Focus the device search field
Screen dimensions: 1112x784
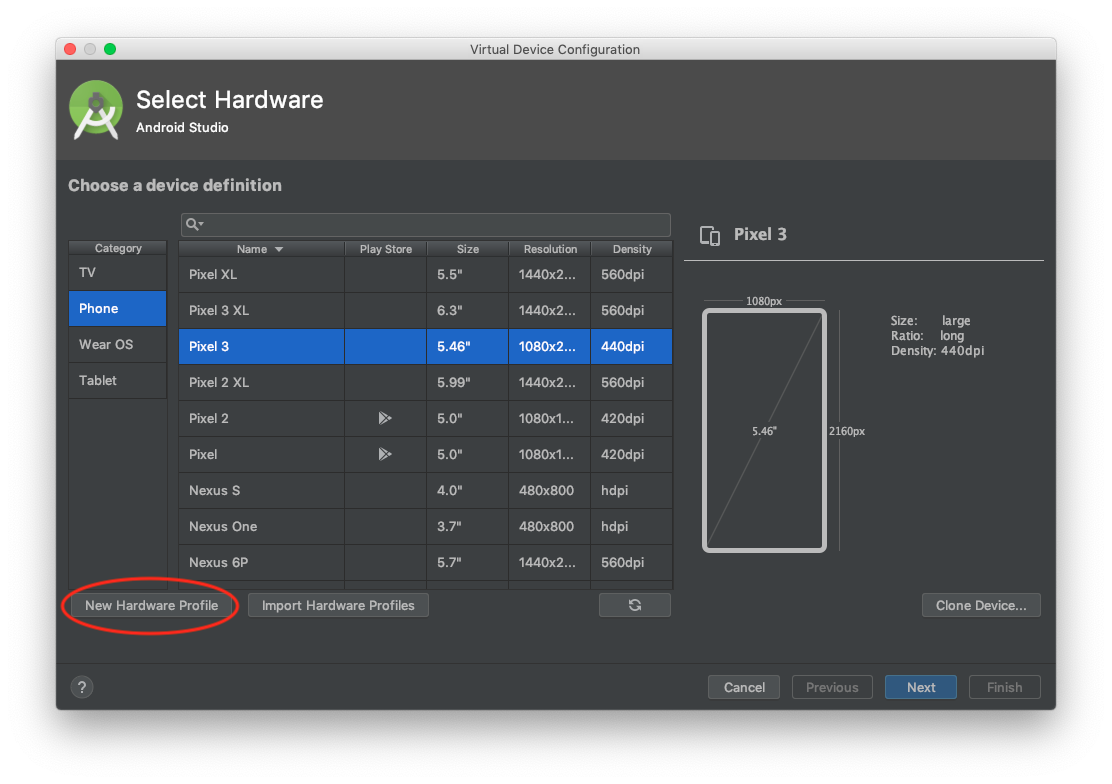(426, 224)
